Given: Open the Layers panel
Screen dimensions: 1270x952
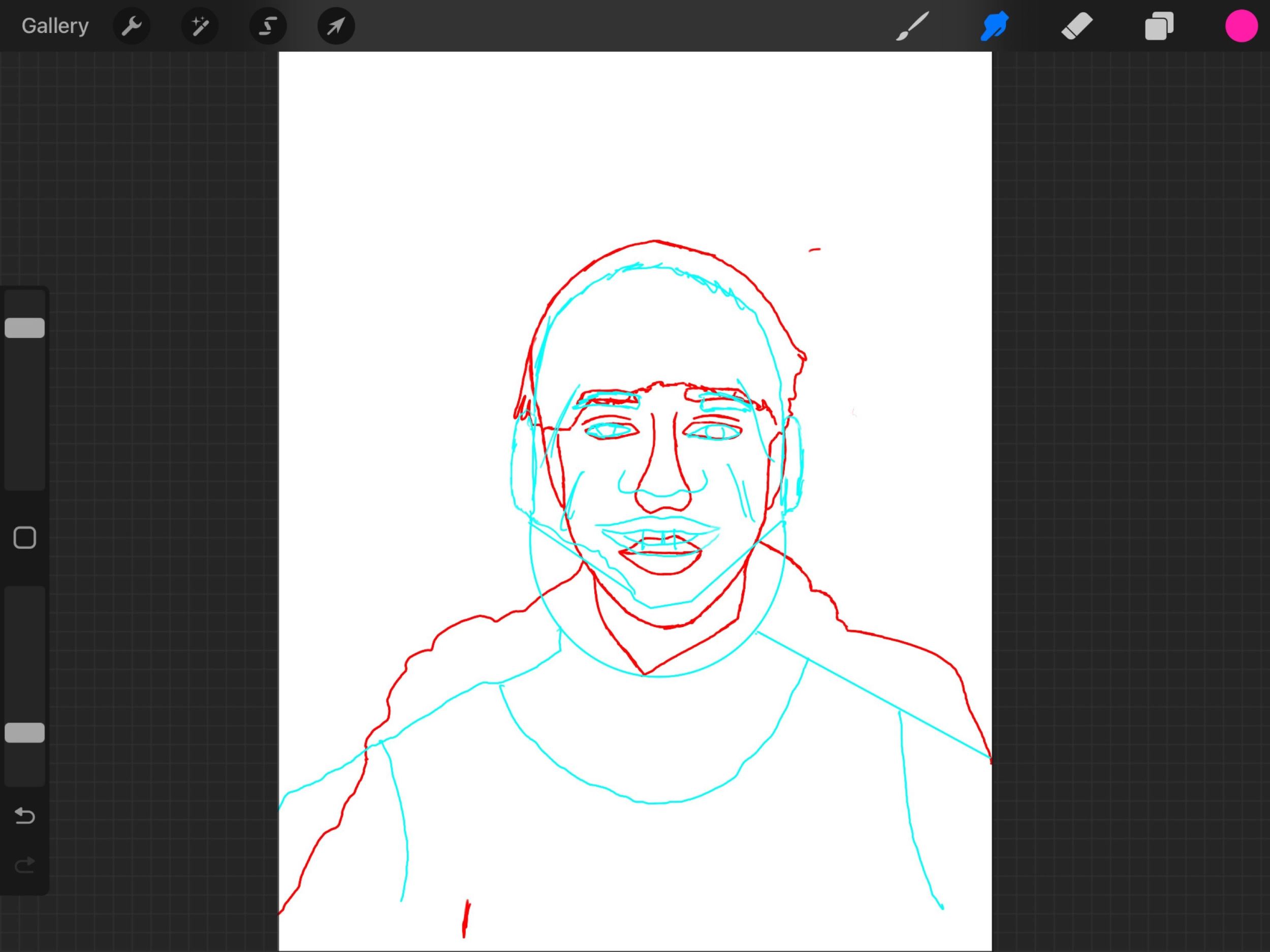Looking at the screenshot, I should point(1159,26).
